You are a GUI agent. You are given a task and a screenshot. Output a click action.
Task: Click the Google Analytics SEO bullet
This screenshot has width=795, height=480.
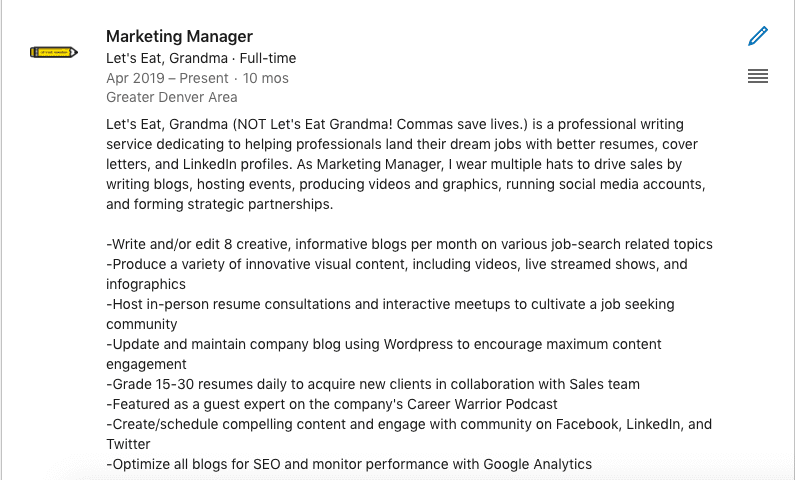click(x=349, y=464)
